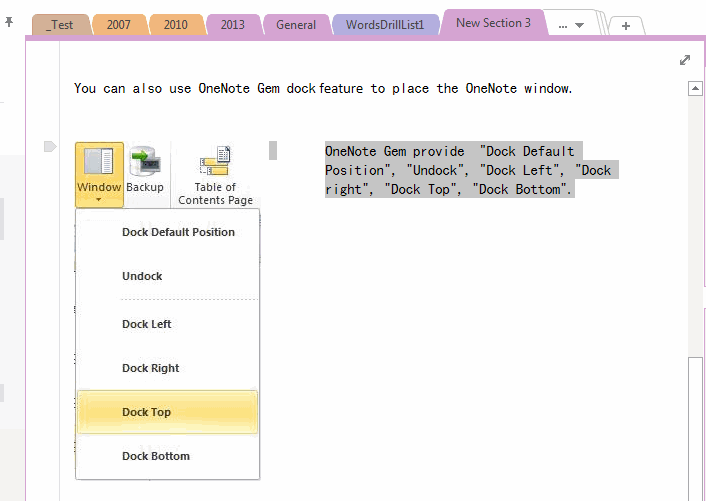Open the 2007 section tab
Viewport: 706px width, 501px height.
119,25
